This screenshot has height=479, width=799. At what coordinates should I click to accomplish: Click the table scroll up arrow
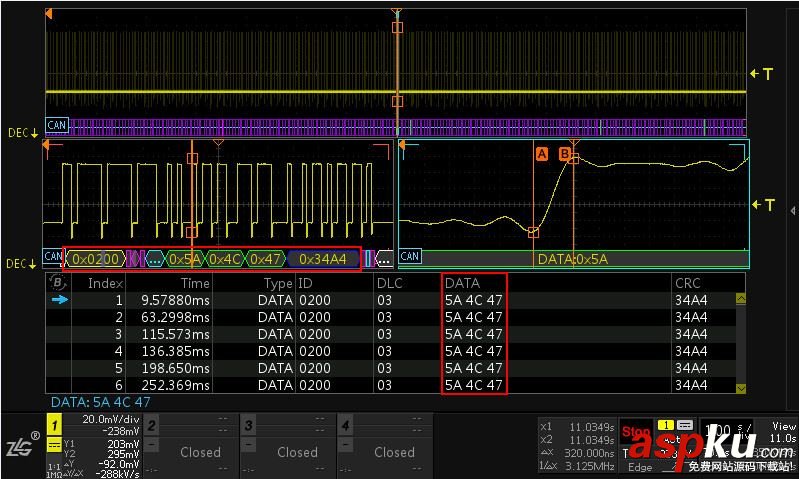click(x=741, y=299)
